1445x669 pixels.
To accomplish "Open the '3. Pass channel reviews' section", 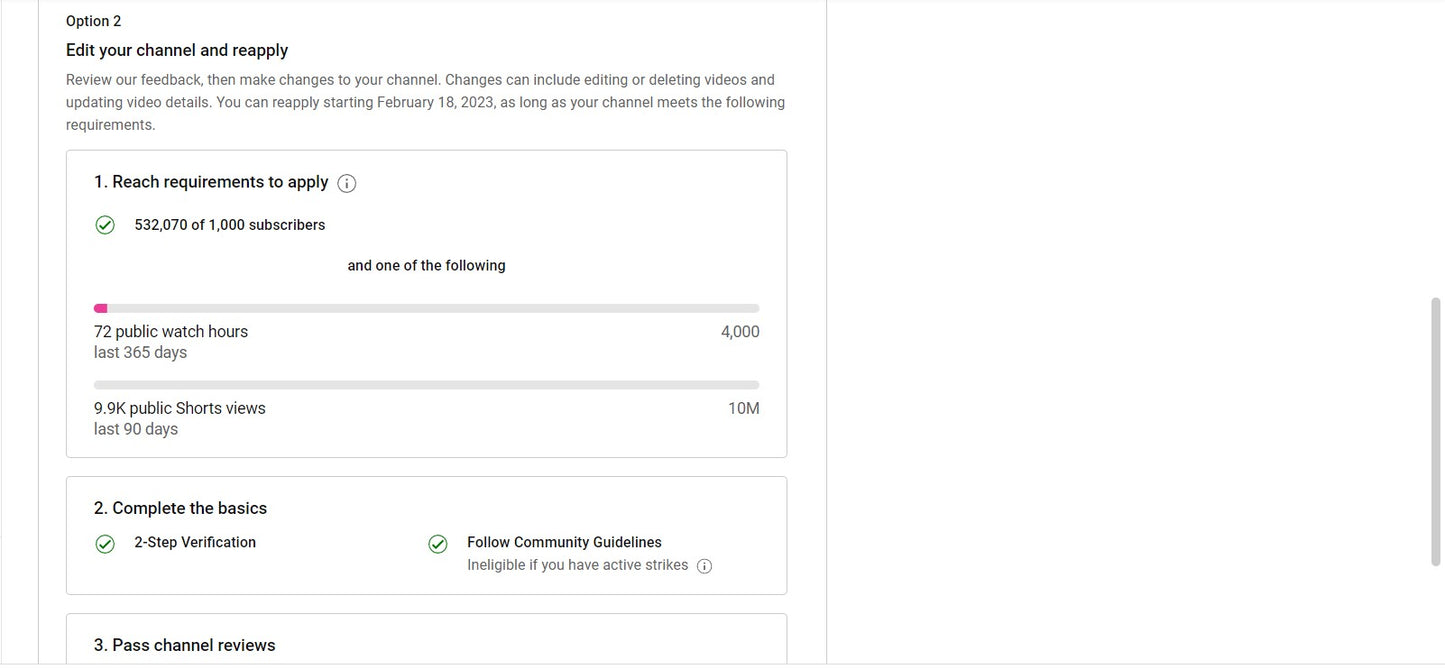I will [x=185, y=645].
